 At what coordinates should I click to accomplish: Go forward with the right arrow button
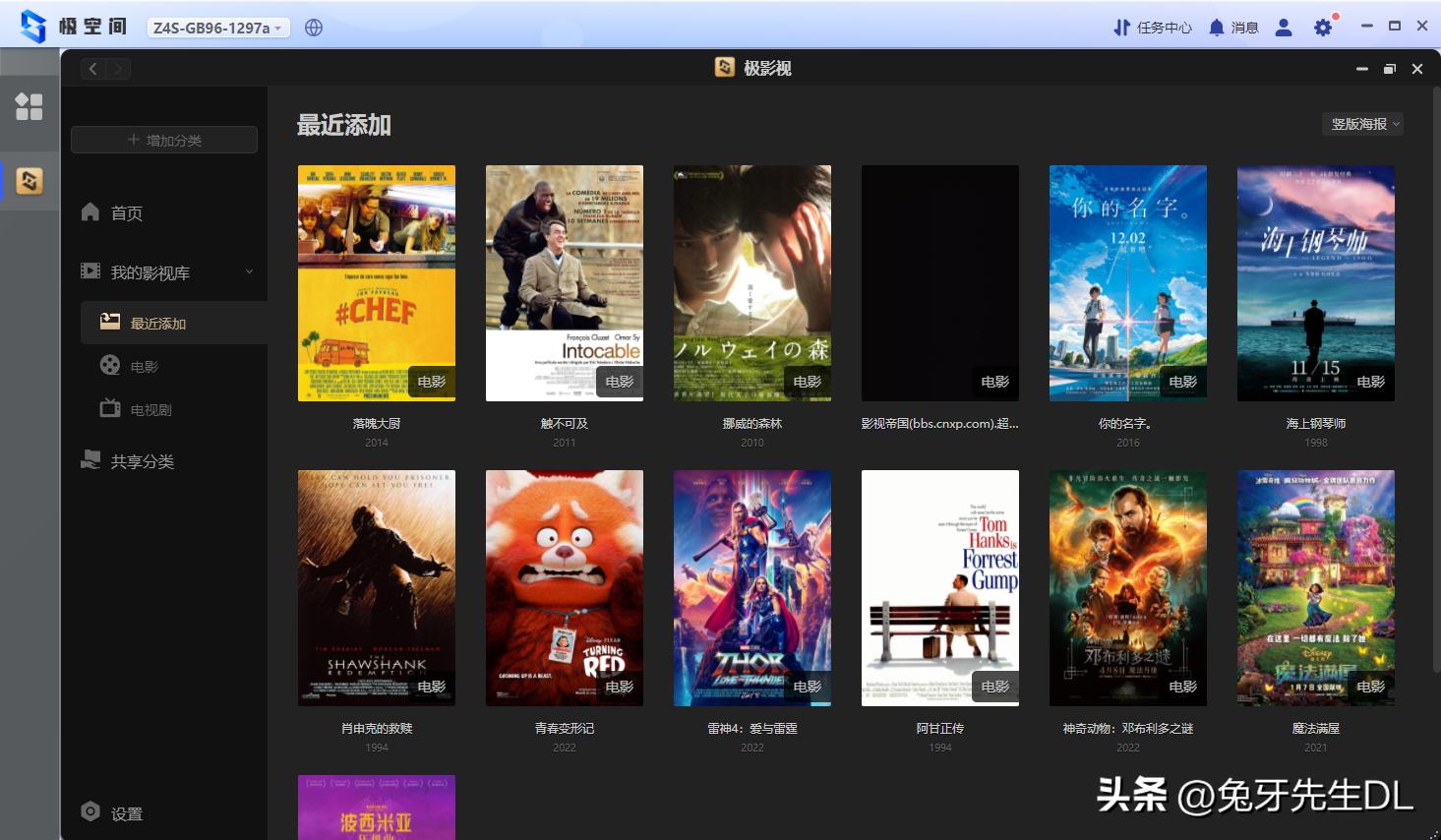119,69
